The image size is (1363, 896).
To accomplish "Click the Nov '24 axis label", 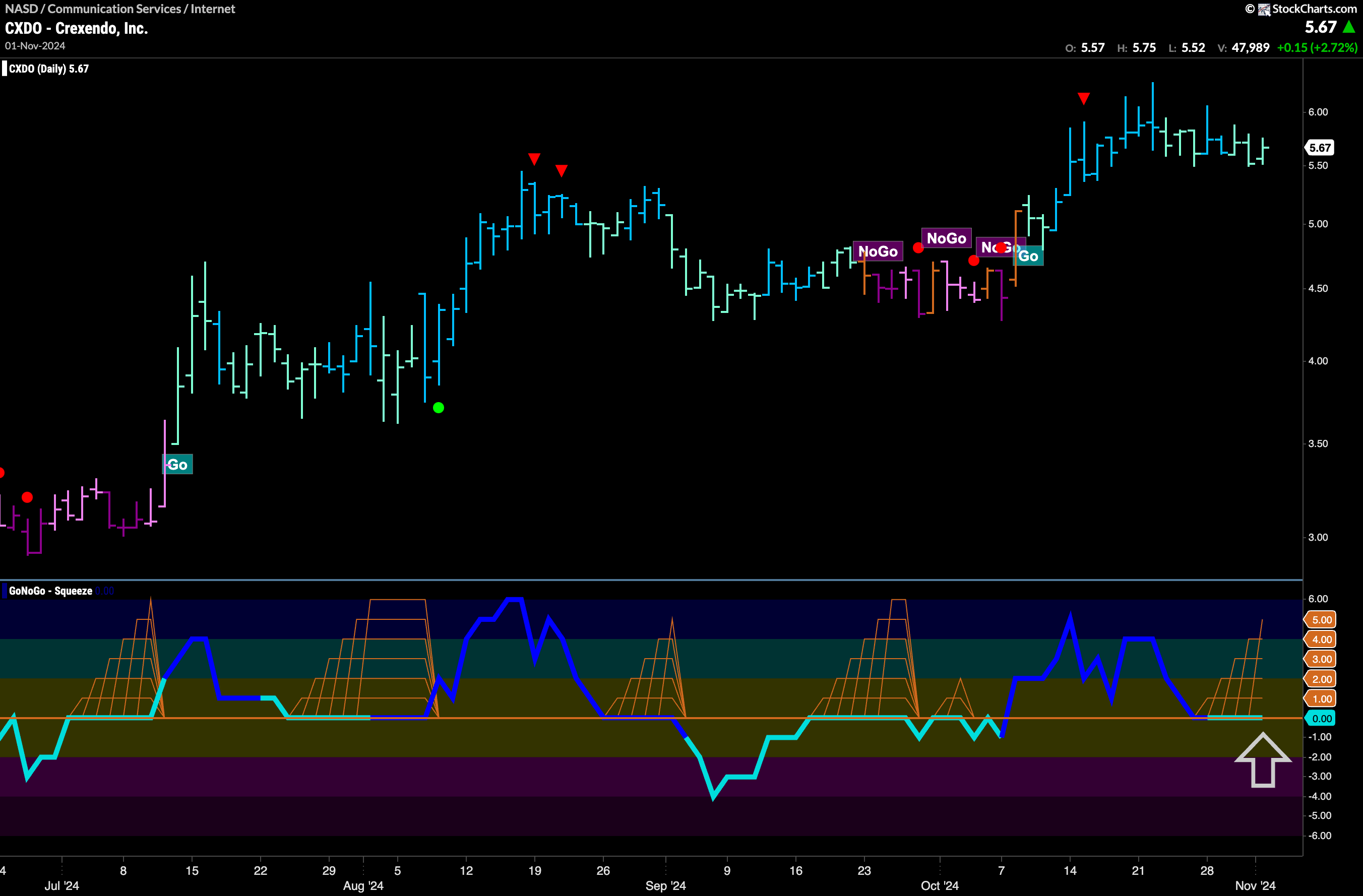I will tap(1255, 886).
